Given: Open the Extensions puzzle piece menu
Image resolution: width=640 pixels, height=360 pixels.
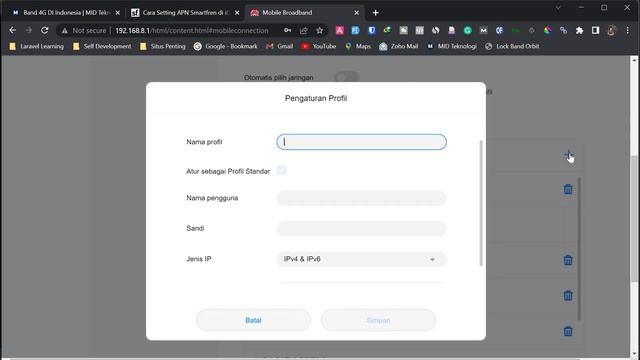Looking at the screenshot, I should tap(579, 31).
